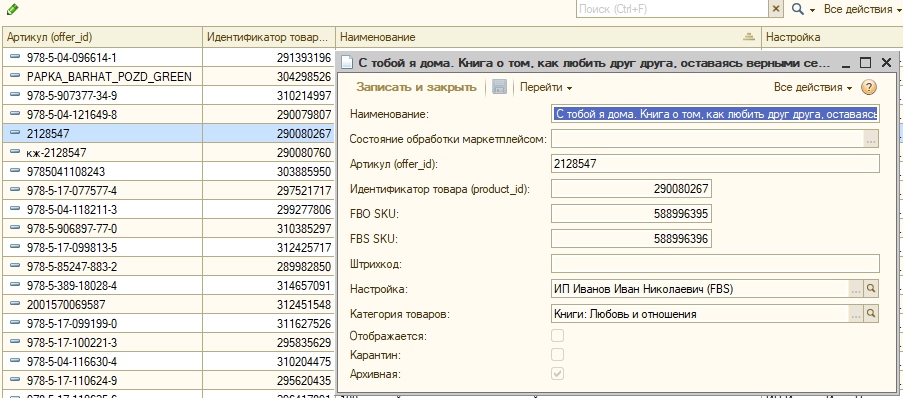The width and height of the screenshot is (903, 398).
Task: Select row PAPKA_BARHAT_POZD_GREEN
Action: (x=169, y=76)
